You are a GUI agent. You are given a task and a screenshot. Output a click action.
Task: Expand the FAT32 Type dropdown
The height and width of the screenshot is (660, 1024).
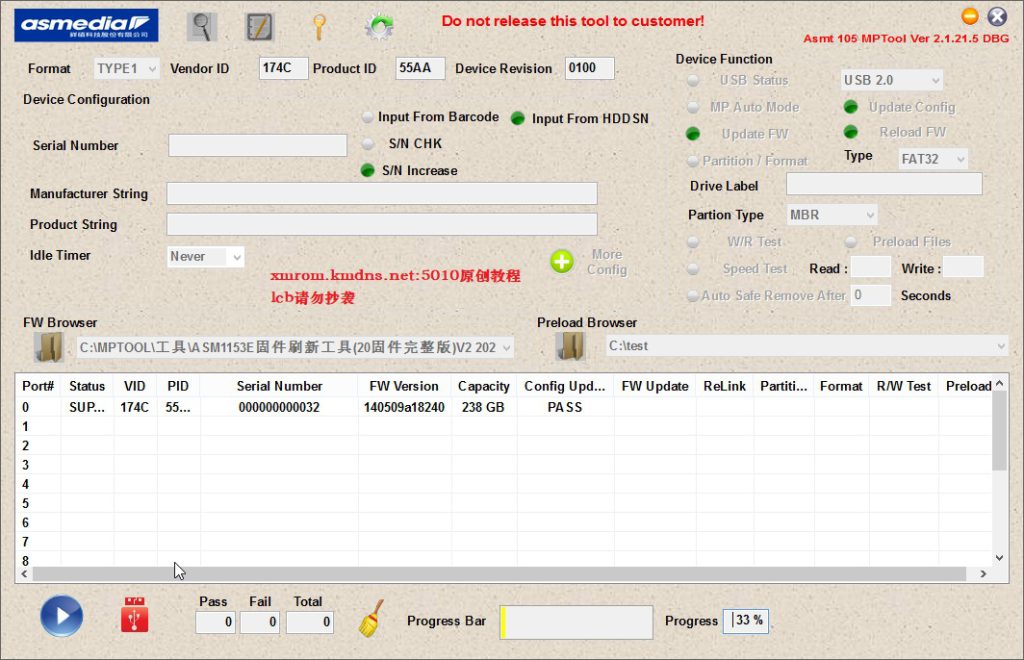(932, 159)
